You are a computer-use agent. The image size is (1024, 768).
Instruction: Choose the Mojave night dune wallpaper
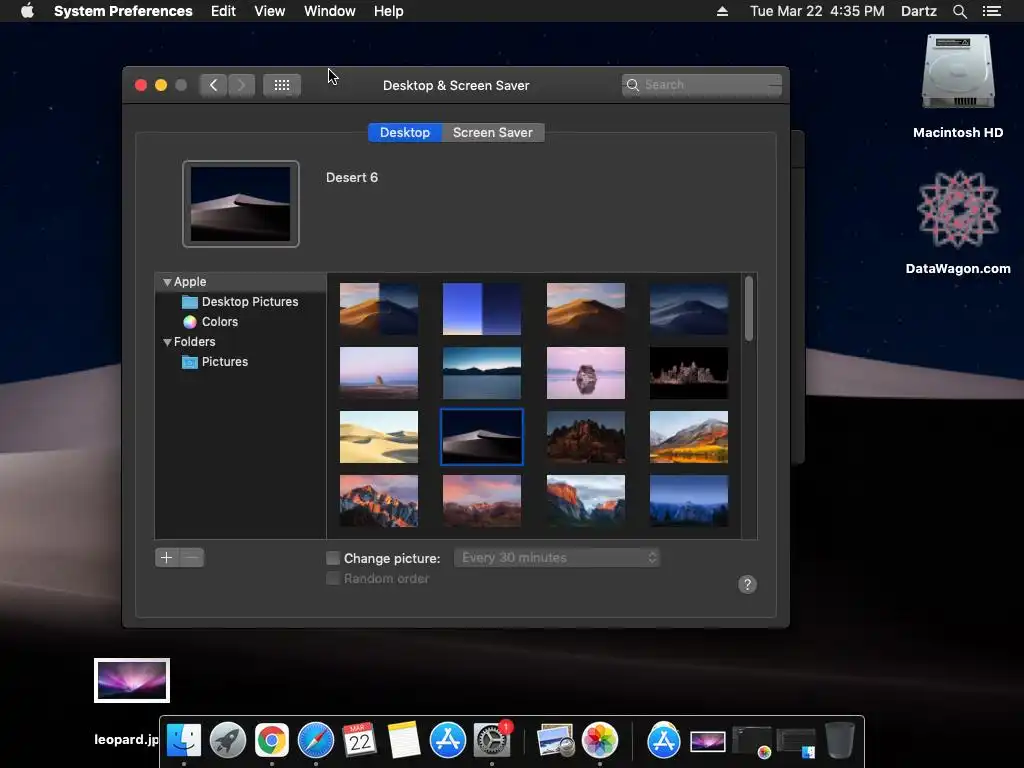tap(689, 309)
